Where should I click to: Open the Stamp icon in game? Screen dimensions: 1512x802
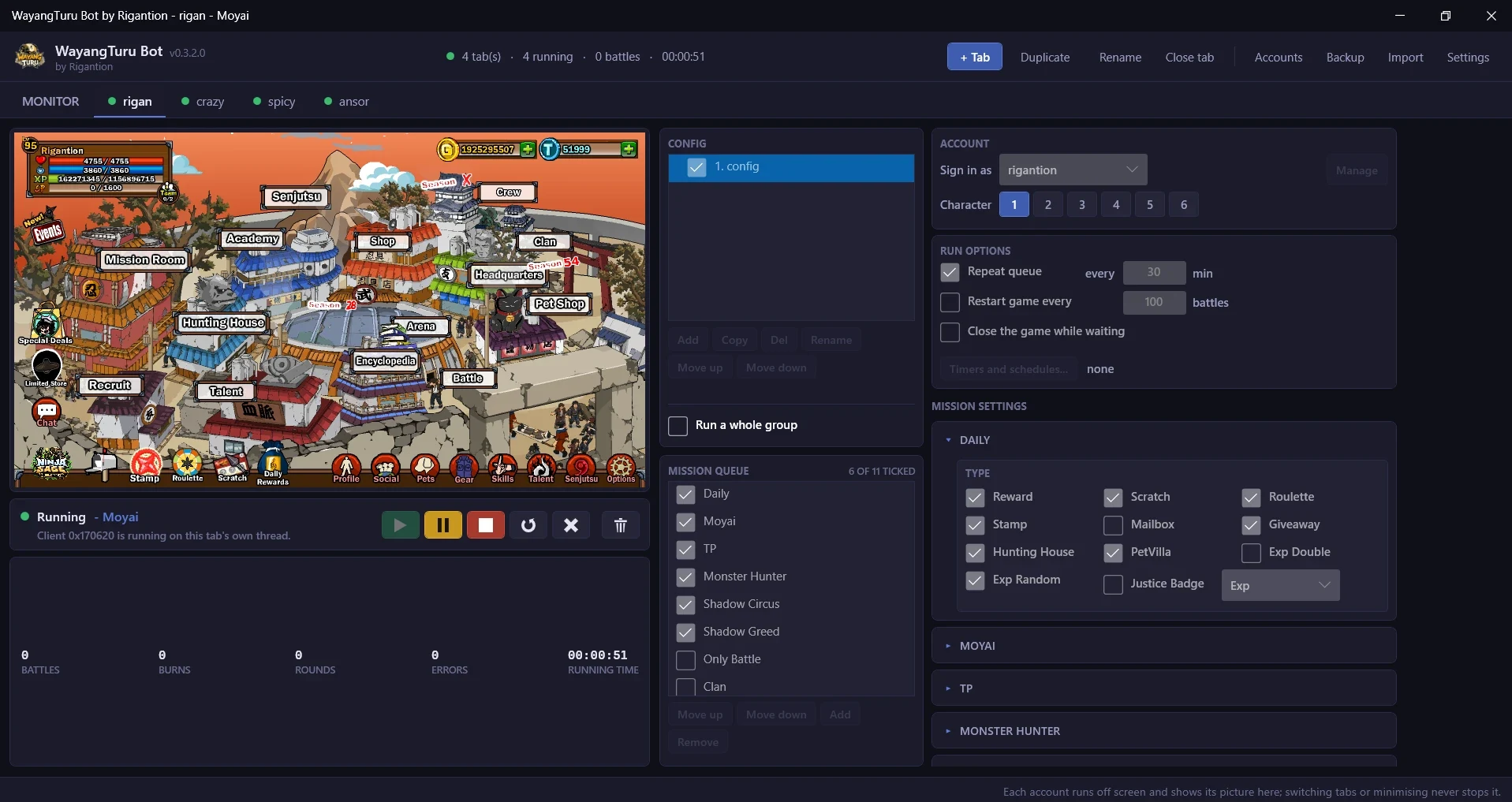pos(145,466)
